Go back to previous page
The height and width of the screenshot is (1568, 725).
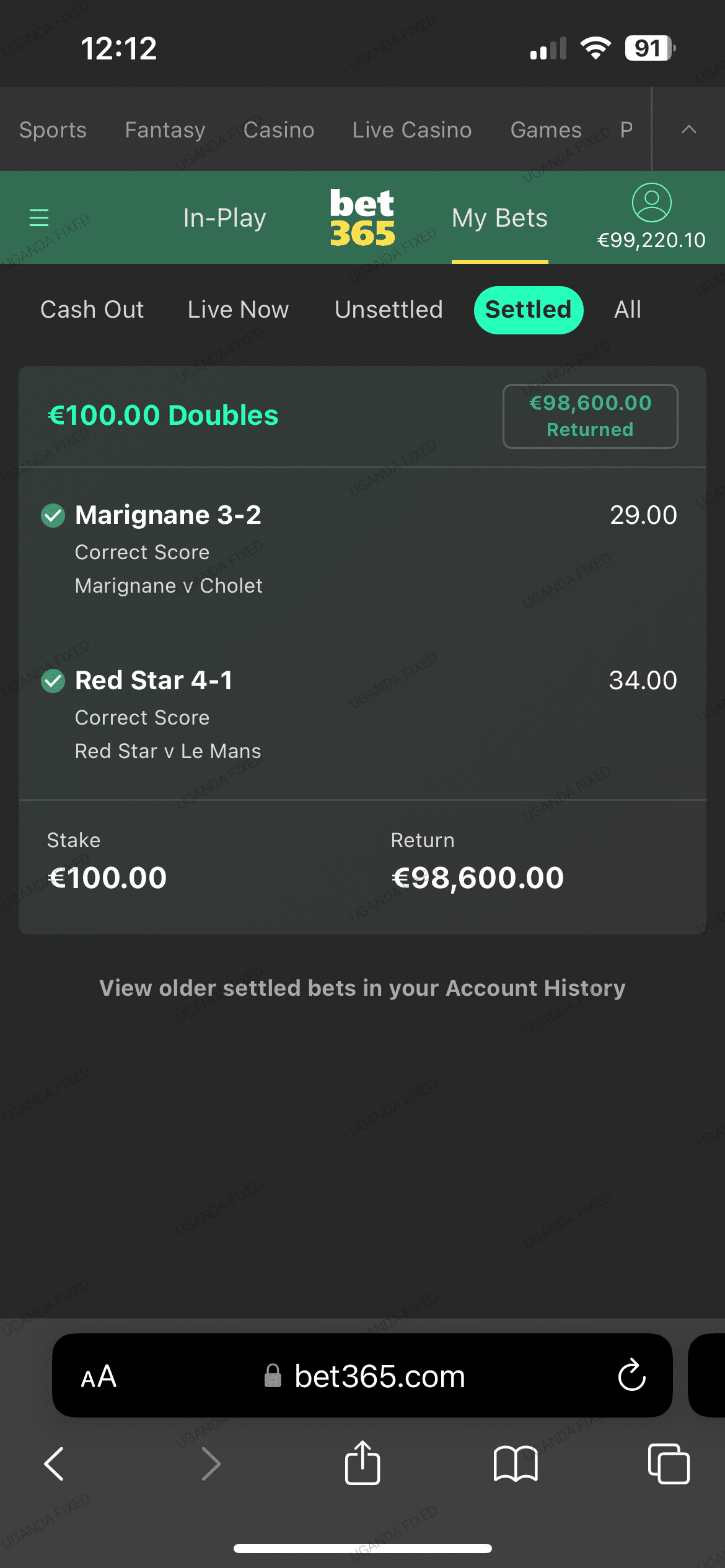click(55, 1464)
